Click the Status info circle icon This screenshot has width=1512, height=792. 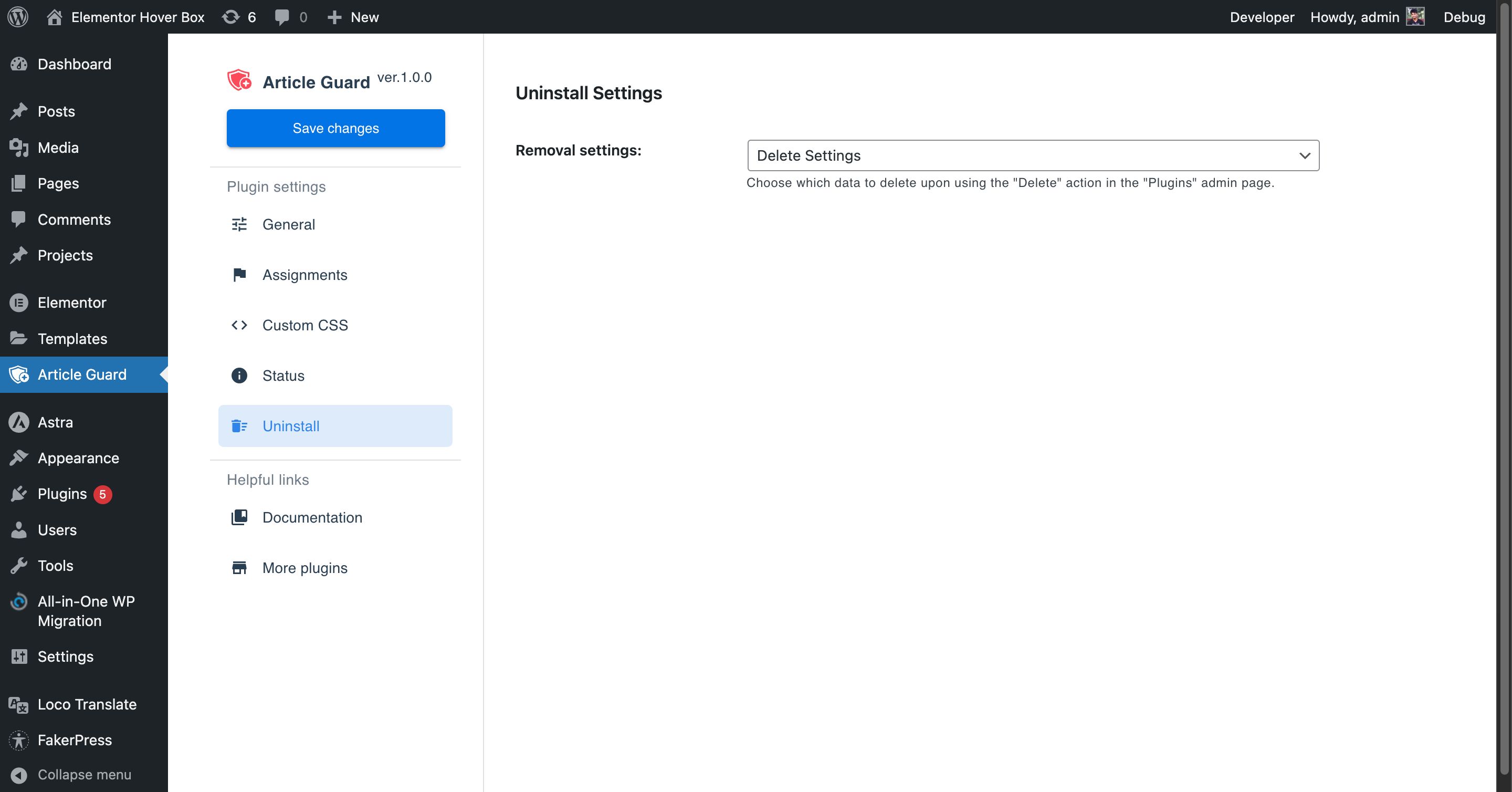coord(239,376)
